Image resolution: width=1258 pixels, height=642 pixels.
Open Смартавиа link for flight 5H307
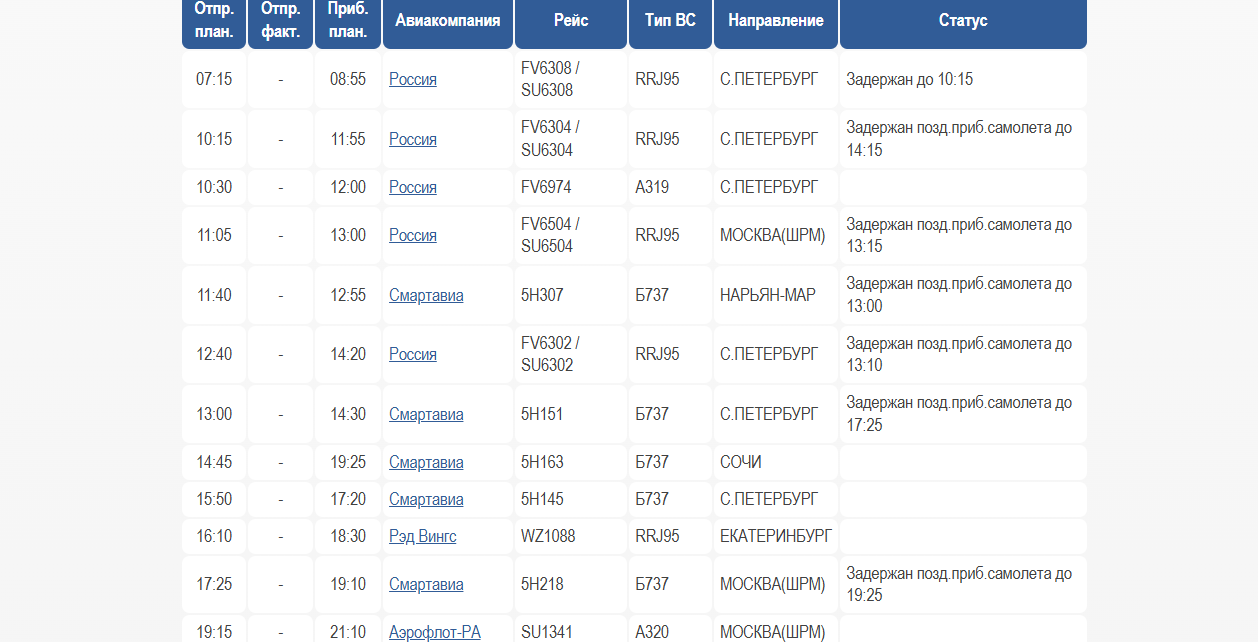[426, 295]
